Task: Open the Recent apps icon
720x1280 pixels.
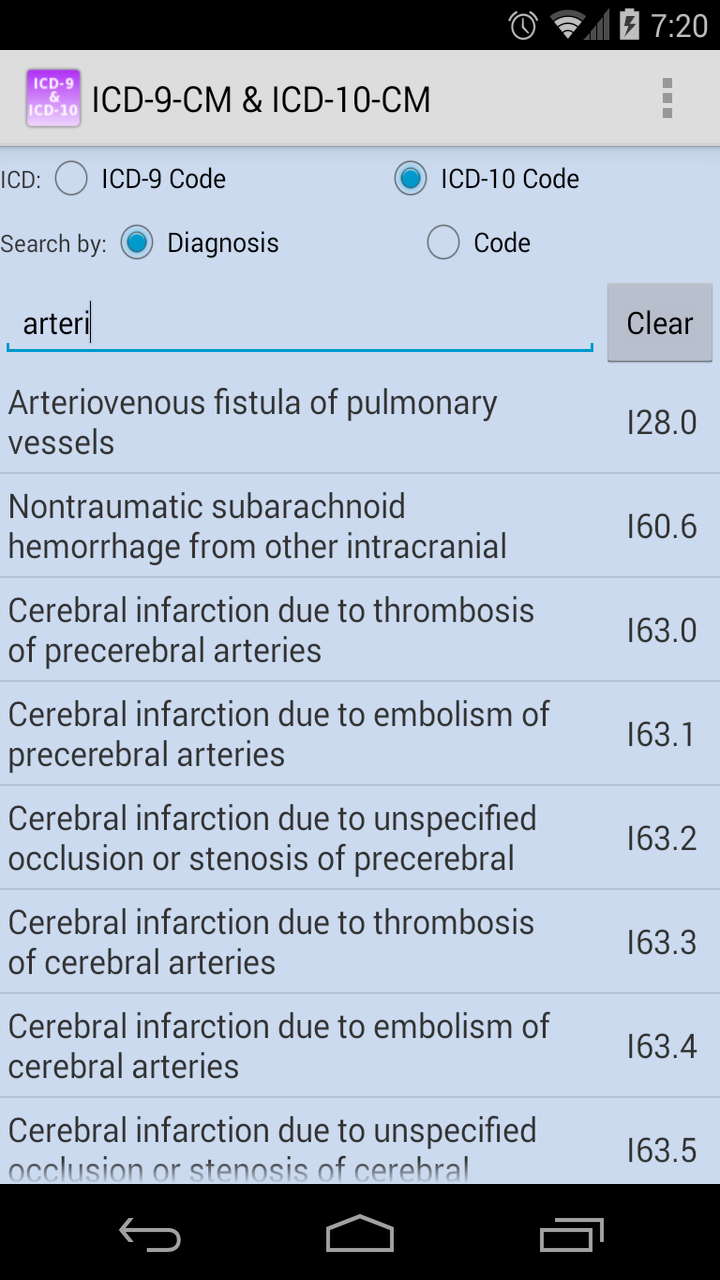Action: pos(570,1234)
